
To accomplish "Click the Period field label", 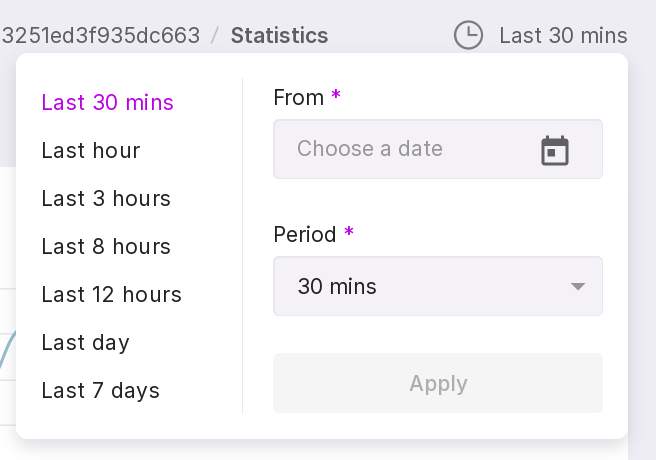I will click(x=305, y=235).
